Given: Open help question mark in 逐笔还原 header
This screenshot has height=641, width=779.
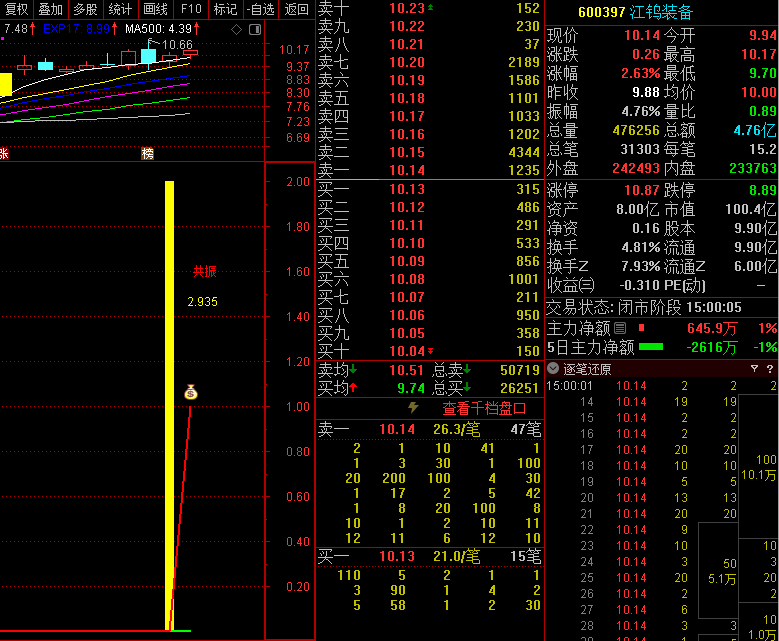Looking at the screenshot, I should click(770, 368).
